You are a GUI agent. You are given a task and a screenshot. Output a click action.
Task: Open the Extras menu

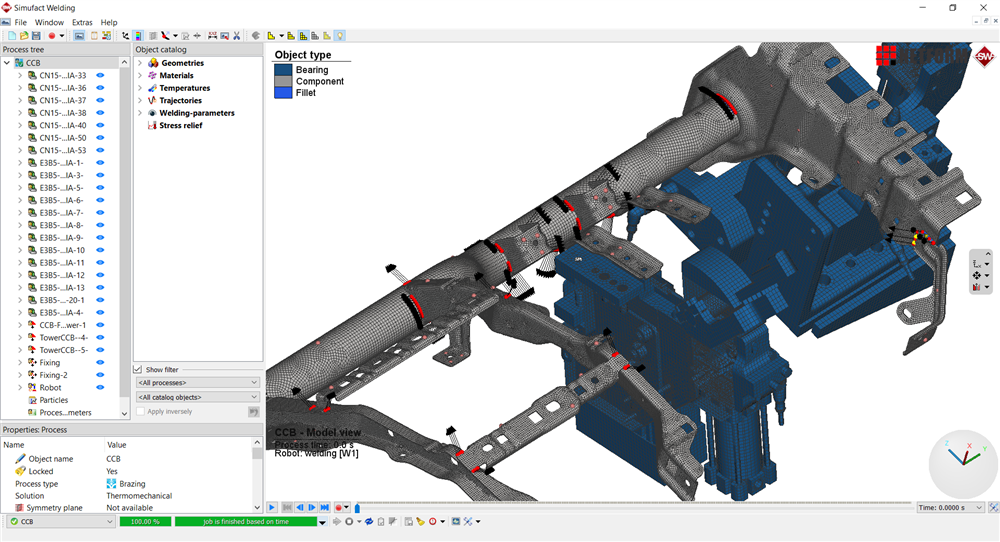[x=82, y=22]
